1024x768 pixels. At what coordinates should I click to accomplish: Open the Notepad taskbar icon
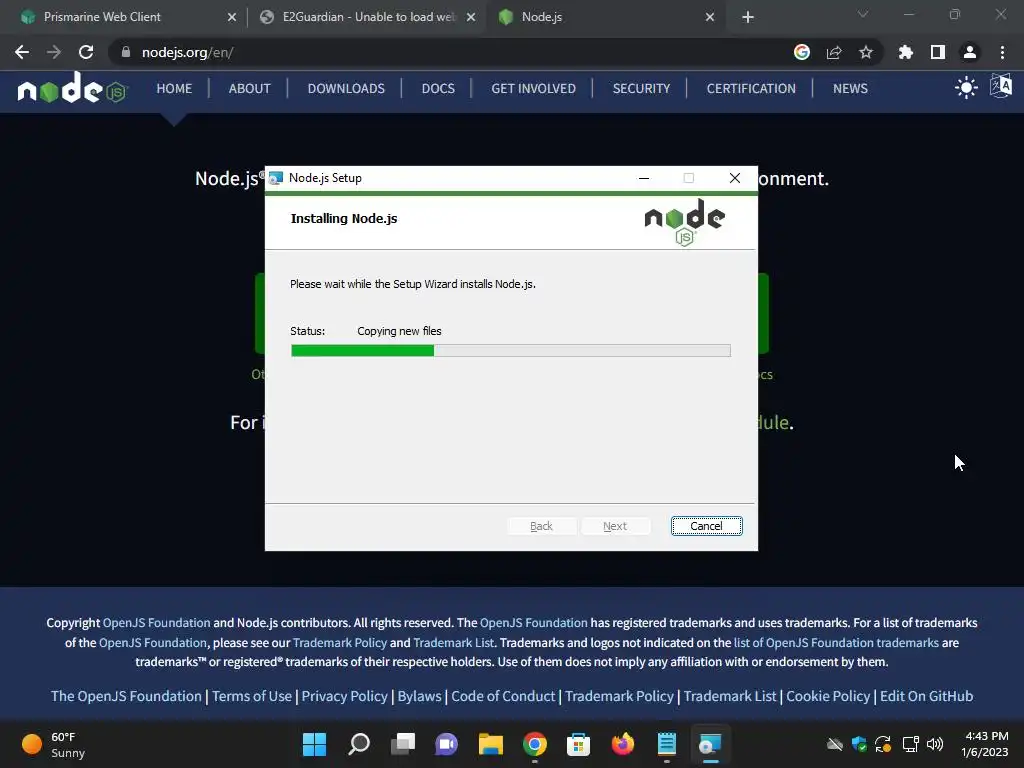click(x=667, y=744)
